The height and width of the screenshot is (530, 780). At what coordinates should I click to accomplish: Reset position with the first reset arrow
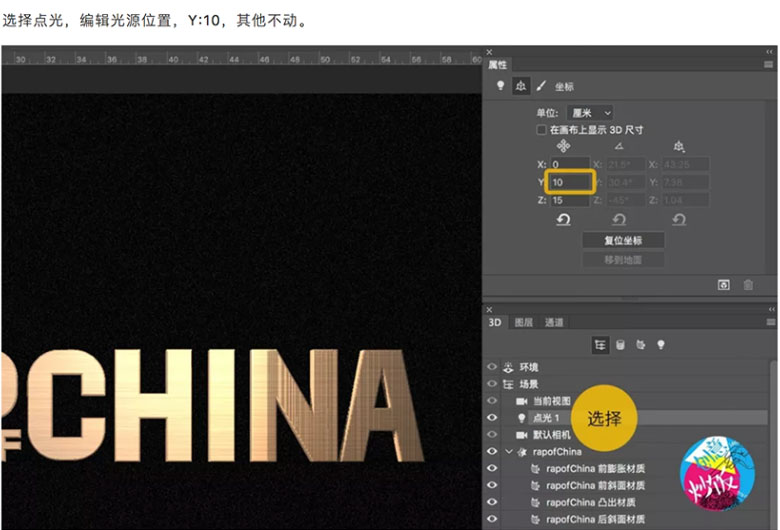[563, 219]
